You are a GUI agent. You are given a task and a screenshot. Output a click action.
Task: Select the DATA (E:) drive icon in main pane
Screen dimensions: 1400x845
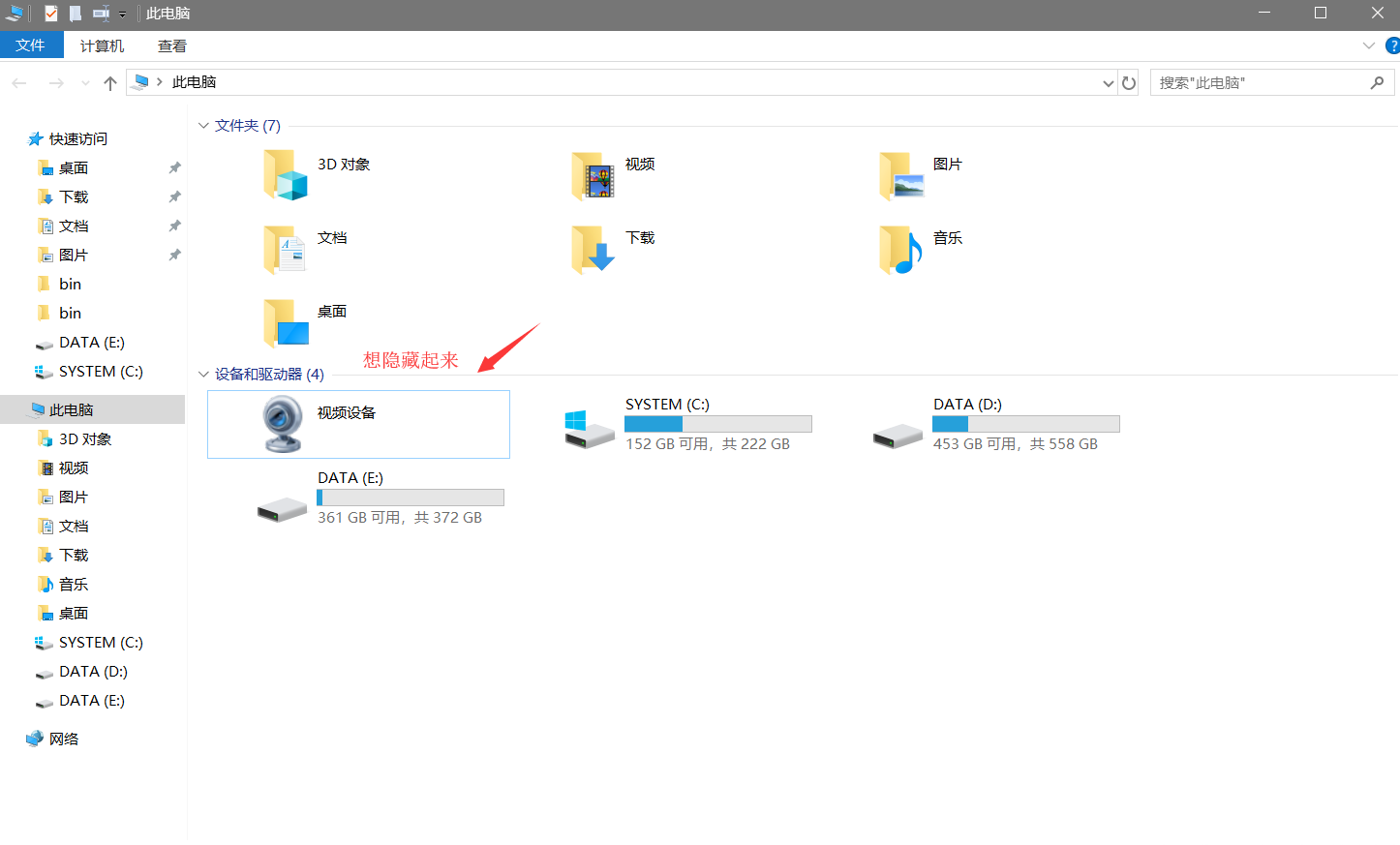coord(282,509)
